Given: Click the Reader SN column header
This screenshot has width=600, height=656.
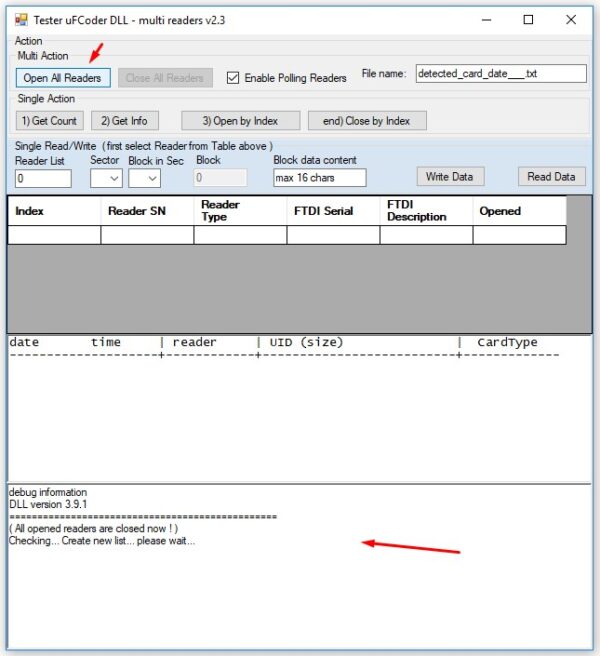Looking at the screenshot, I should tap(147, 211).
